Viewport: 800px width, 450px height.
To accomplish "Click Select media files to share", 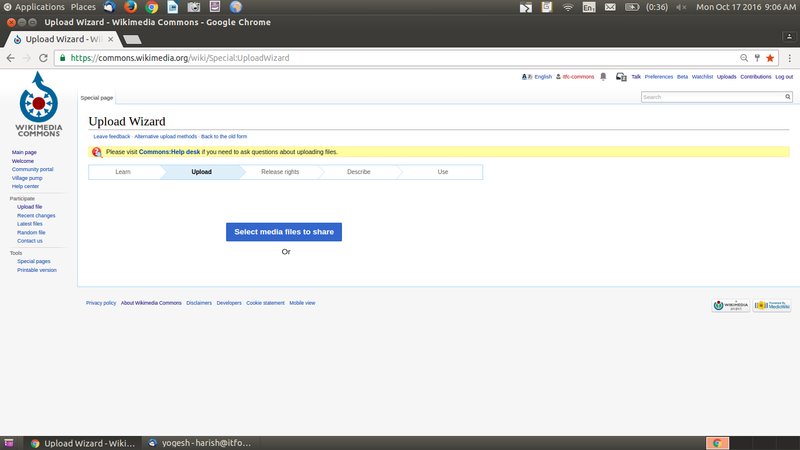I will [x=284, y=232].
